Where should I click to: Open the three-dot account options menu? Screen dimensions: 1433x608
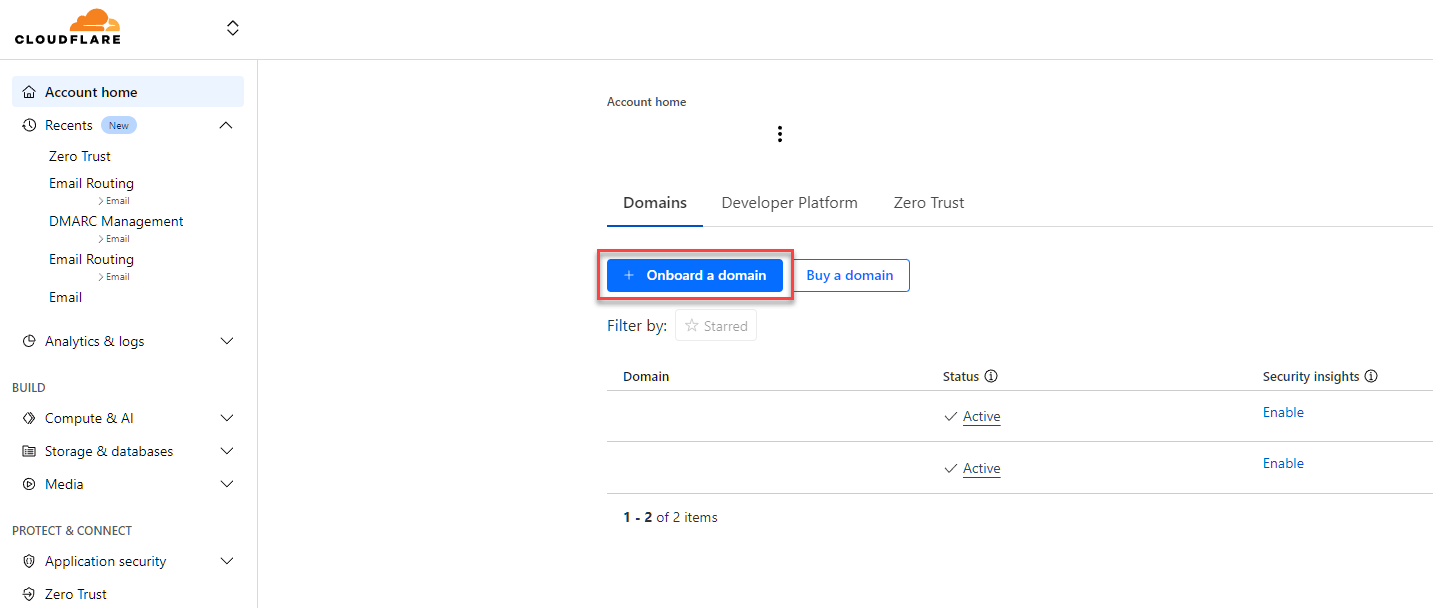pyautogui.click(x=780, y=134)
